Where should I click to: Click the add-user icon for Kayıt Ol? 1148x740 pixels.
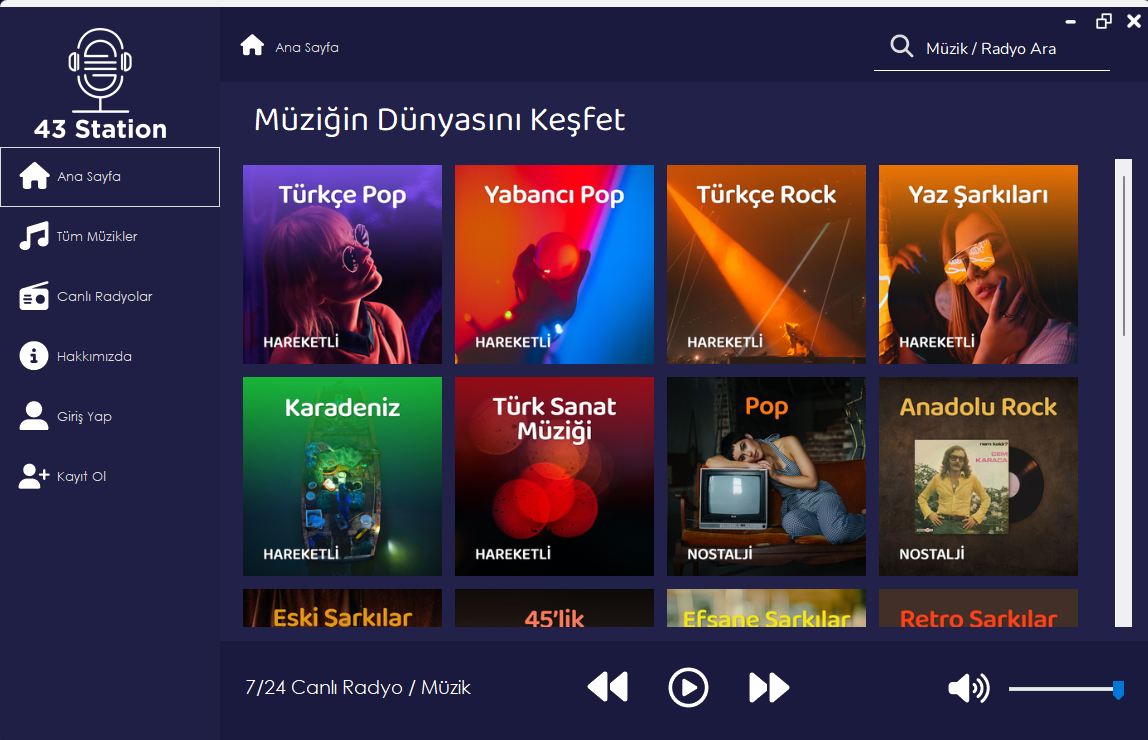click(x=34, y=476)
